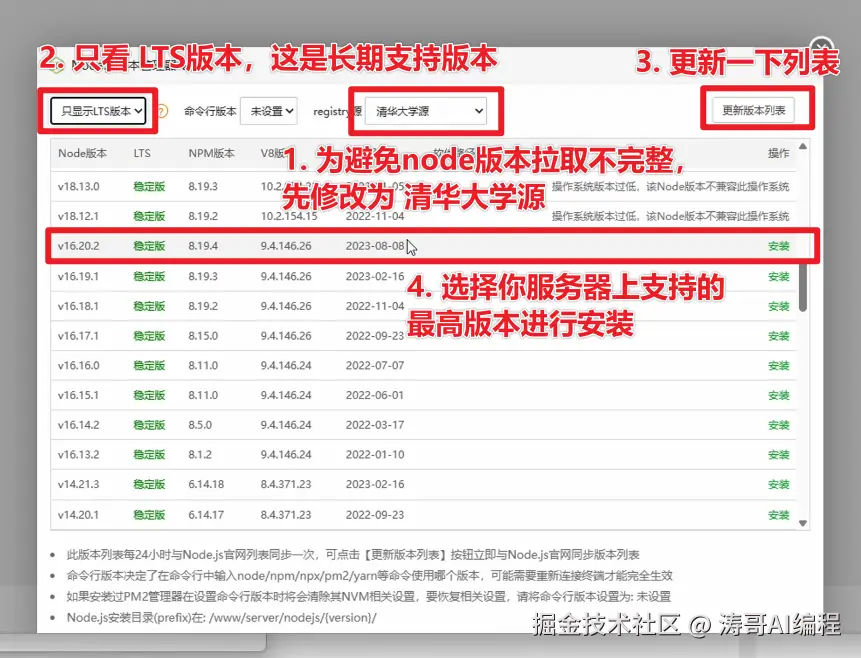Install Node version v16.15.1
Screen dimensions: 861x658
click(x=779, y=395)
